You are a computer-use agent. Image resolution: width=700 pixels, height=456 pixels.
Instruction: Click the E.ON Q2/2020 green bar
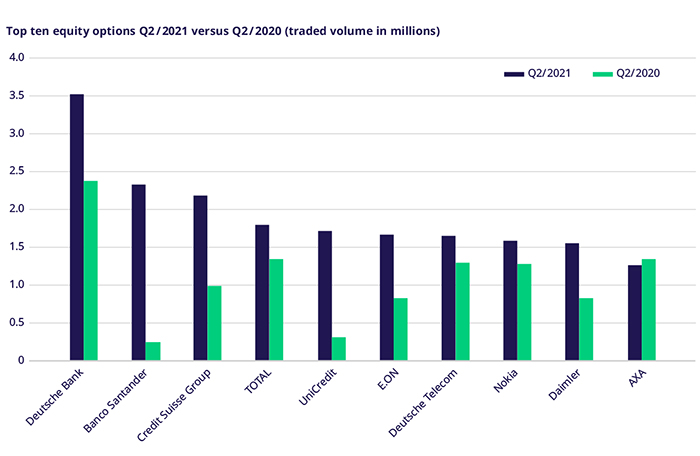pos(400,329)
